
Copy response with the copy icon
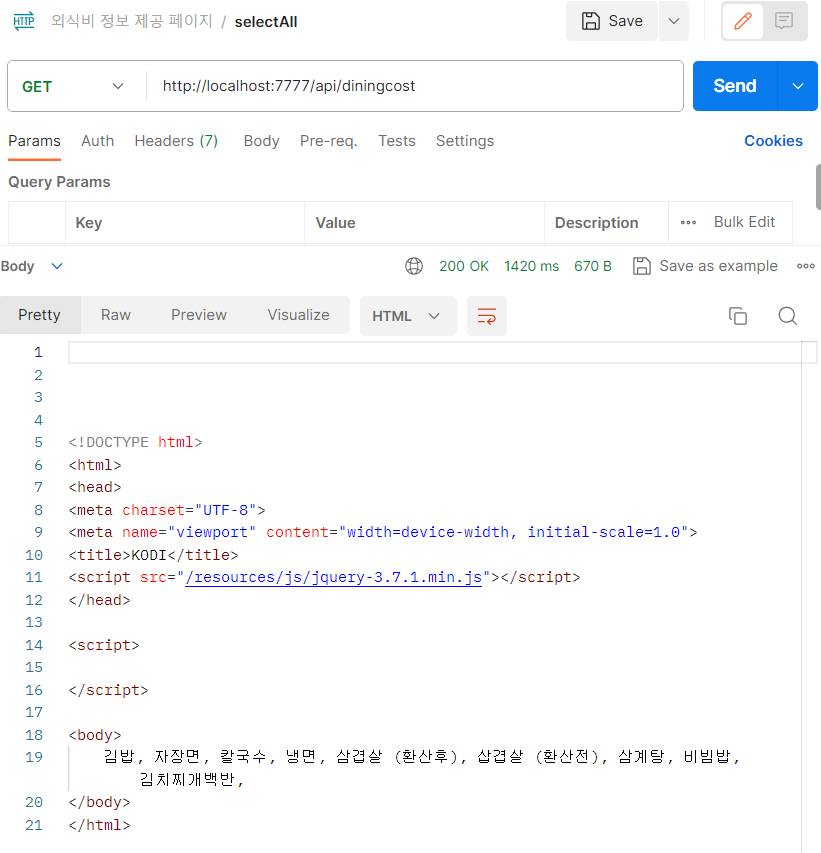tap(738, 316)
